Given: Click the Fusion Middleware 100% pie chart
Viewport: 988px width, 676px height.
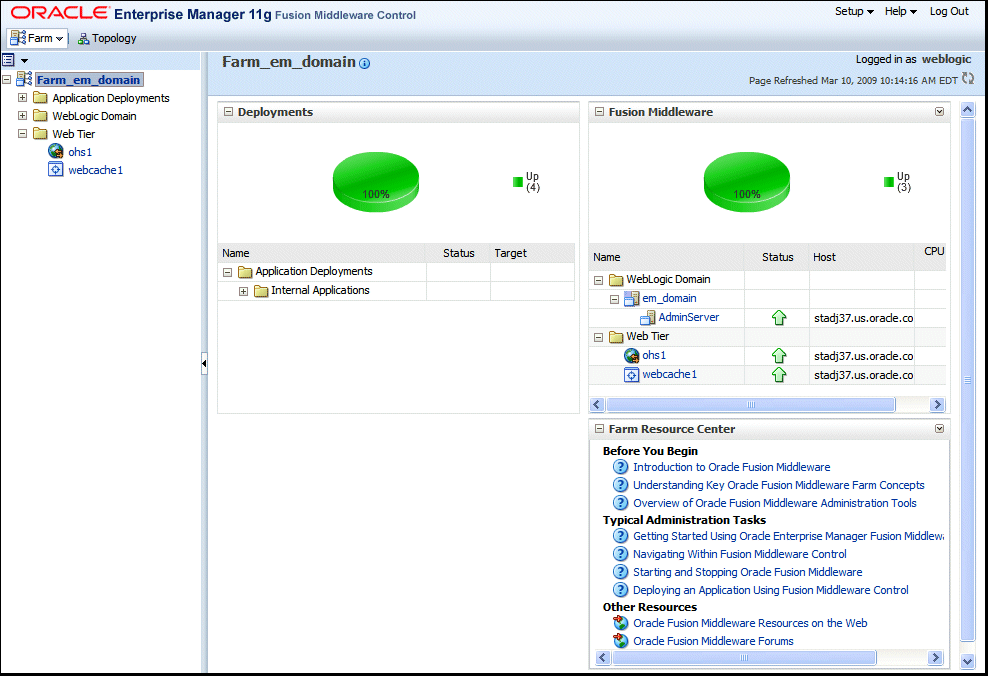Looking at the screenshot, I should coord(747,182).
